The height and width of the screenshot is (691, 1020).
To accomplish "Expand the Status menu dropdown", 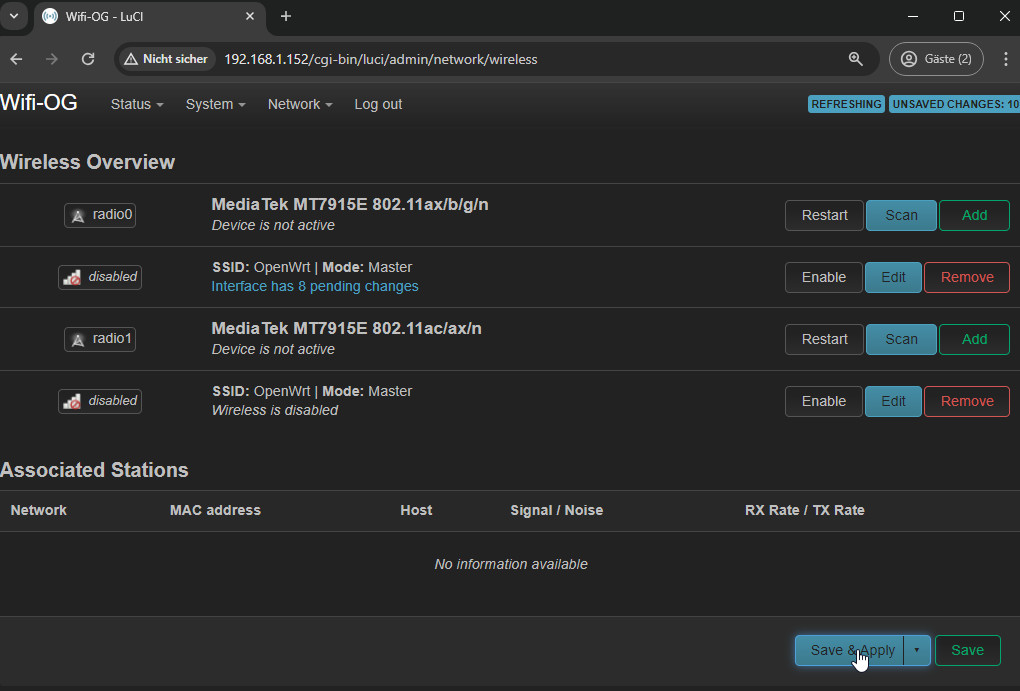I will (x=137, y=104).
